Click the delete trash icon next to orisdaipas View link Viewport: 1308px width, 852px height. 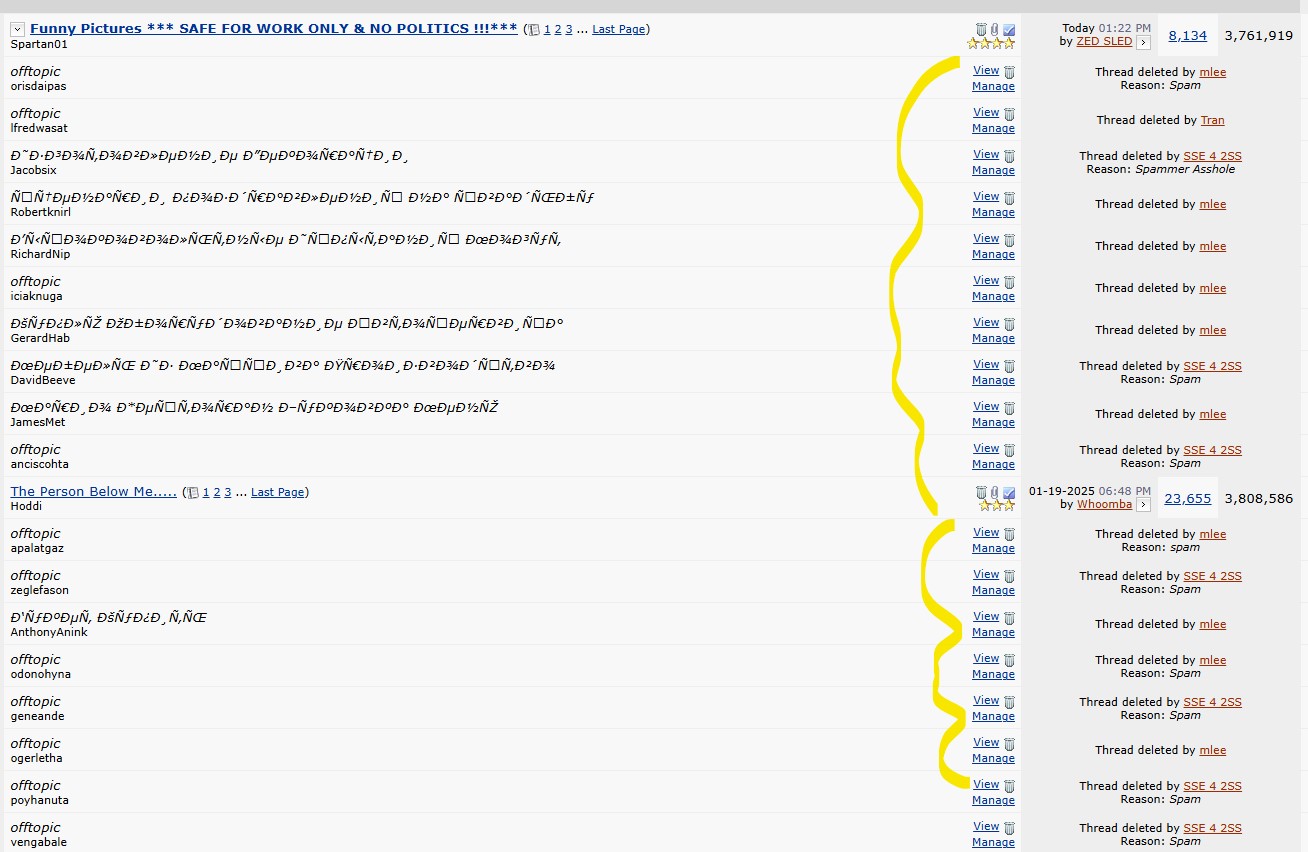point(1009,71)
